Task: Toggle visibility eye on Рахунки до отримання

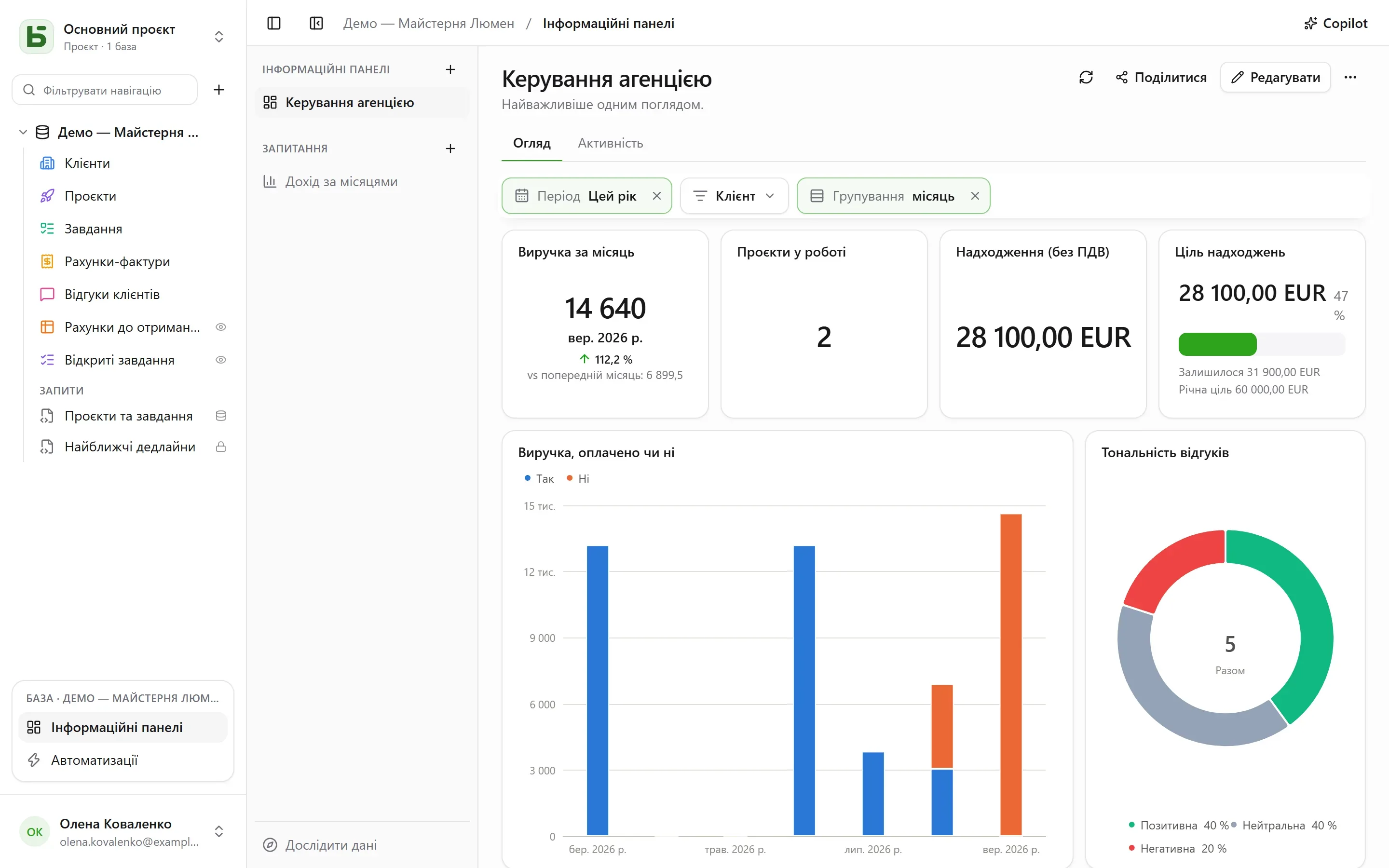Action: [221, 327]
